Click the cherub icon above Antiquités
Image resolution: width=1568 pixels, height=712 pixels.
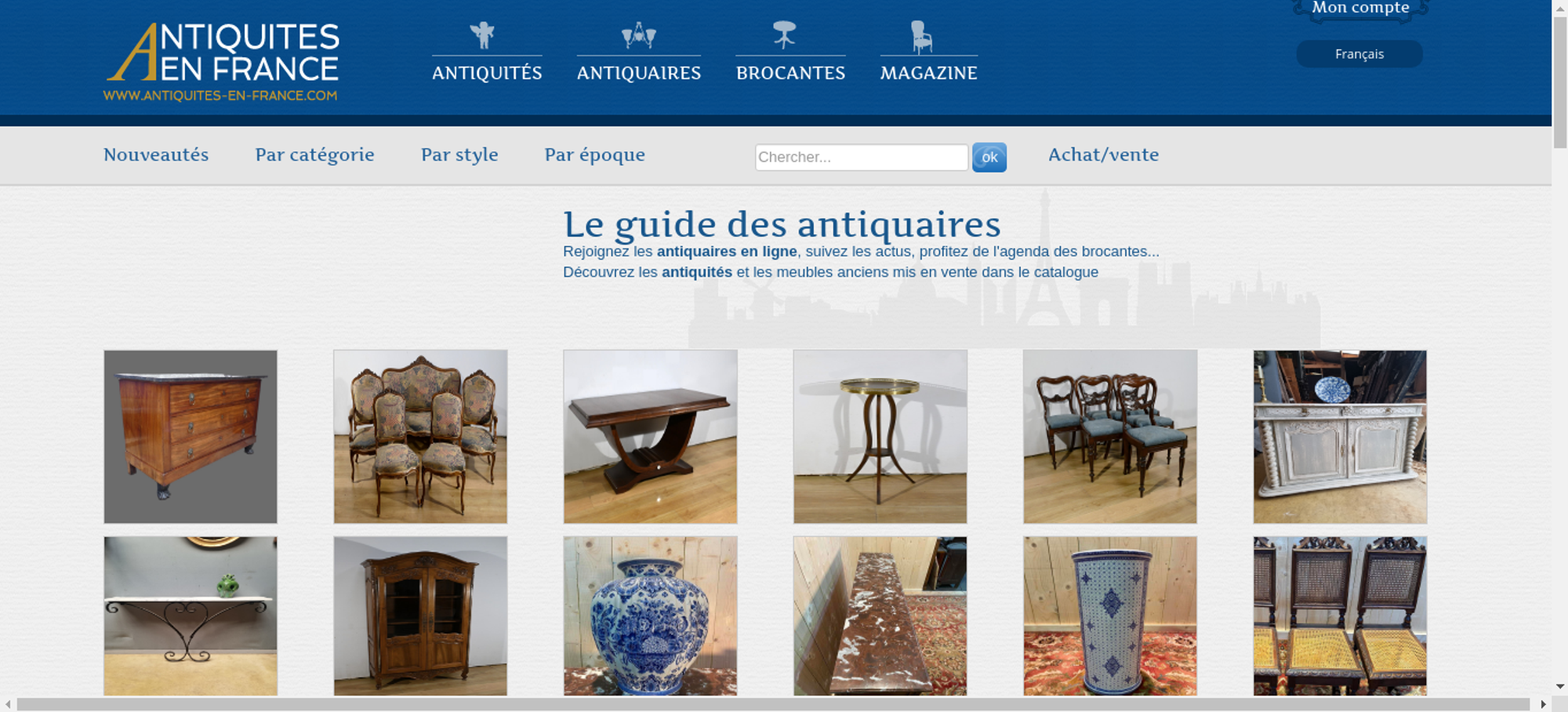pos(482,35)
